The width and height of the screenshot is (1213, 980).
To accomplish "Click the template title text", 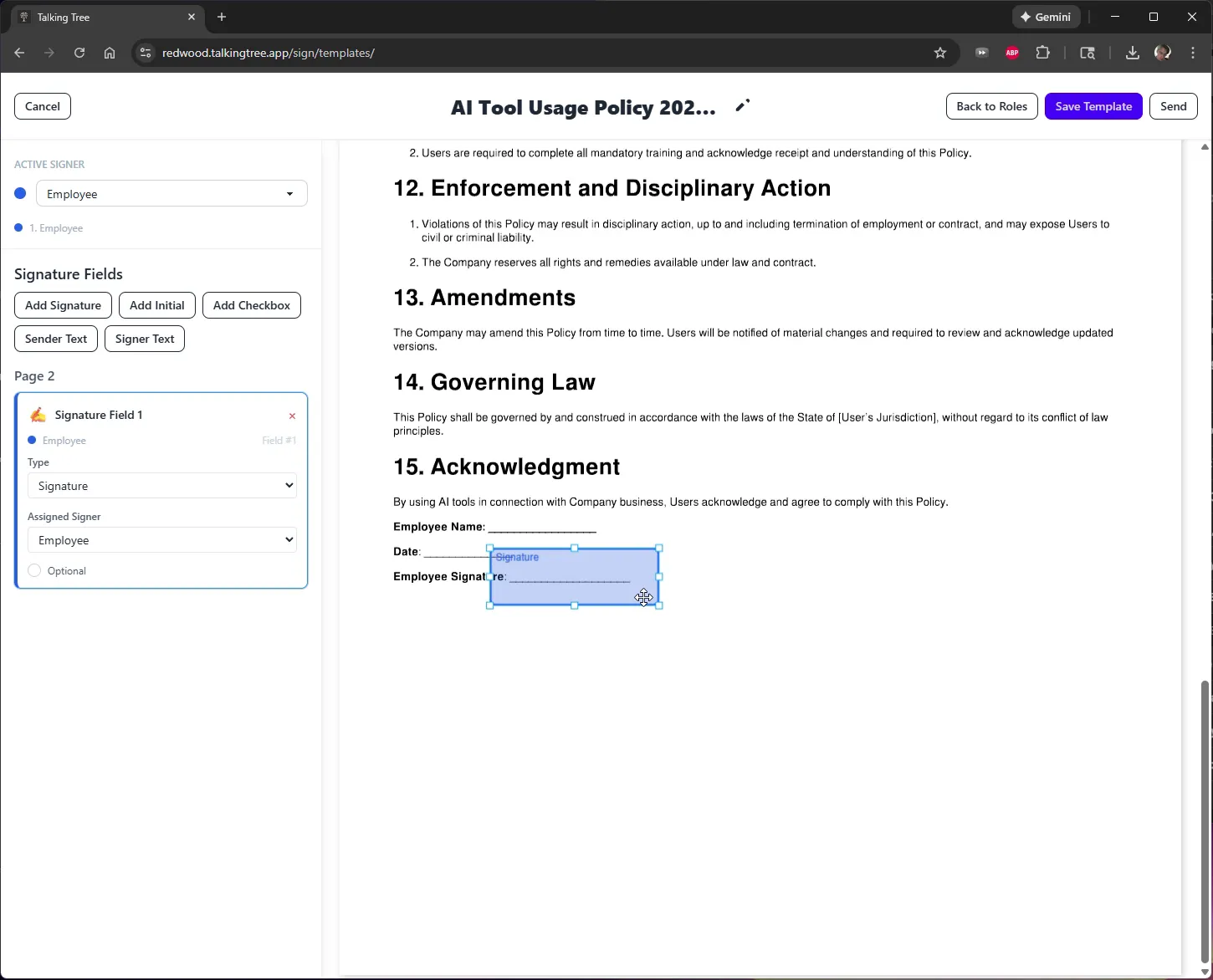I will point(583,107).
